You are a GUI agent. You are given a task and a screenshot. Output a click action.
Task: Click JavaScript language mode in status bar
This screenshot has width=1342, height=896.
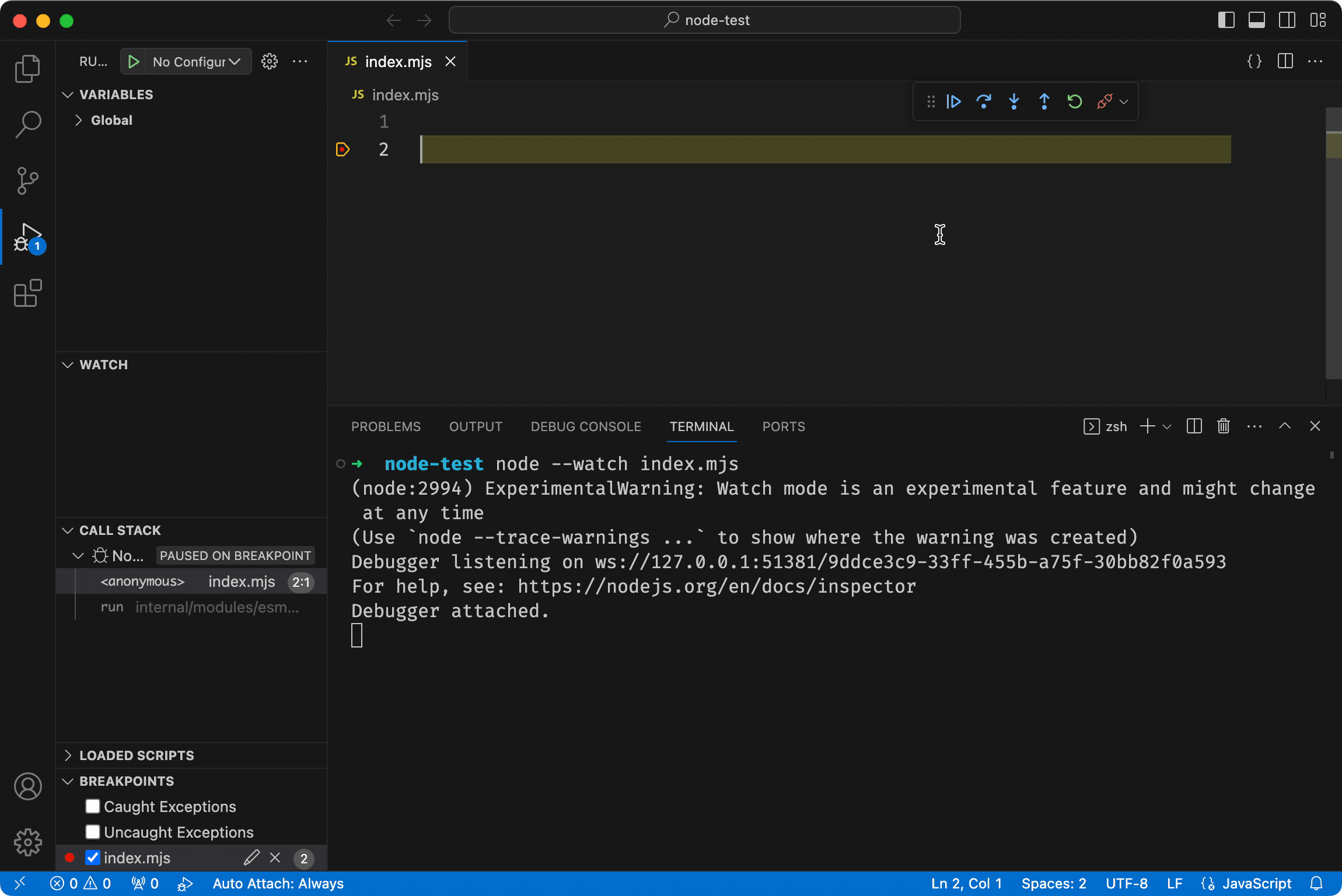tap(1256, 884)
